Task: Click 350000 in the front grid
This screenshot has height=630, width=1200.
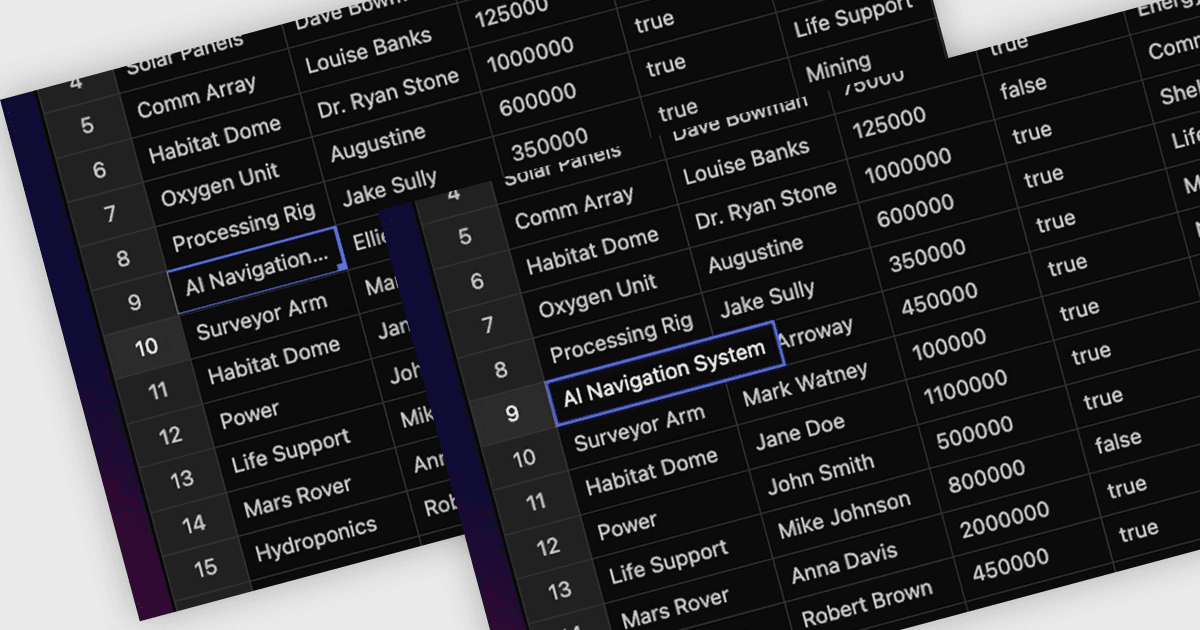Action: click(930, 256)
